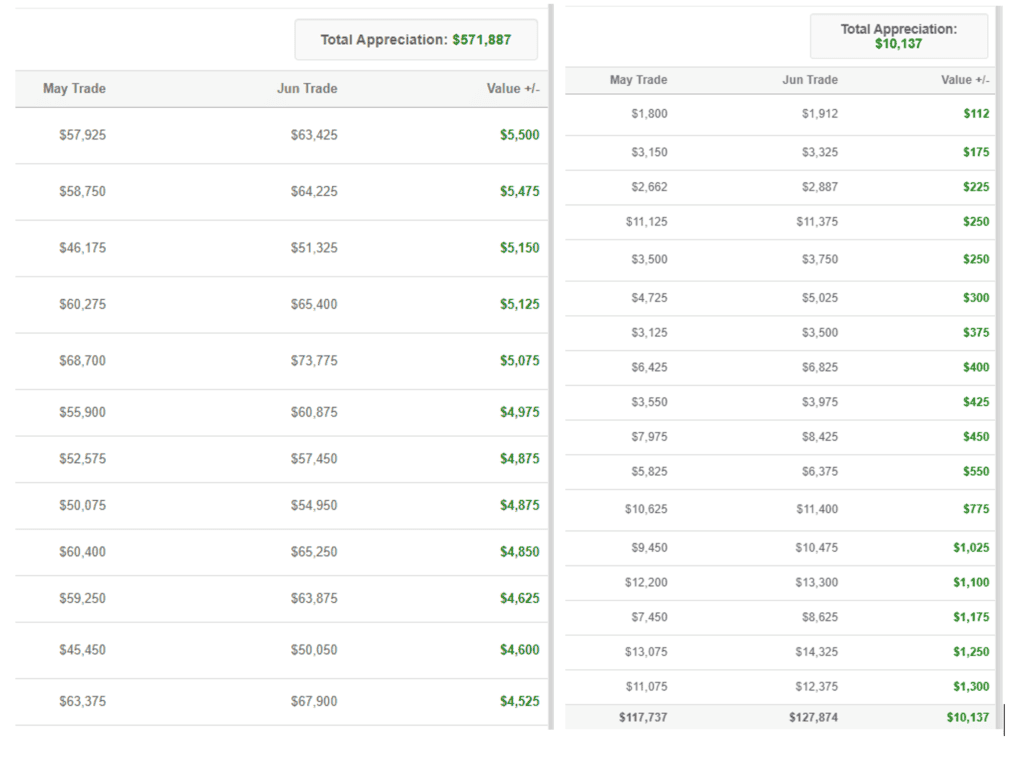Image resolution: width=1024 pixels, height=759 pixels.
Task: Click the $7,975 May Trade cell
Action: tap(649, 436)
